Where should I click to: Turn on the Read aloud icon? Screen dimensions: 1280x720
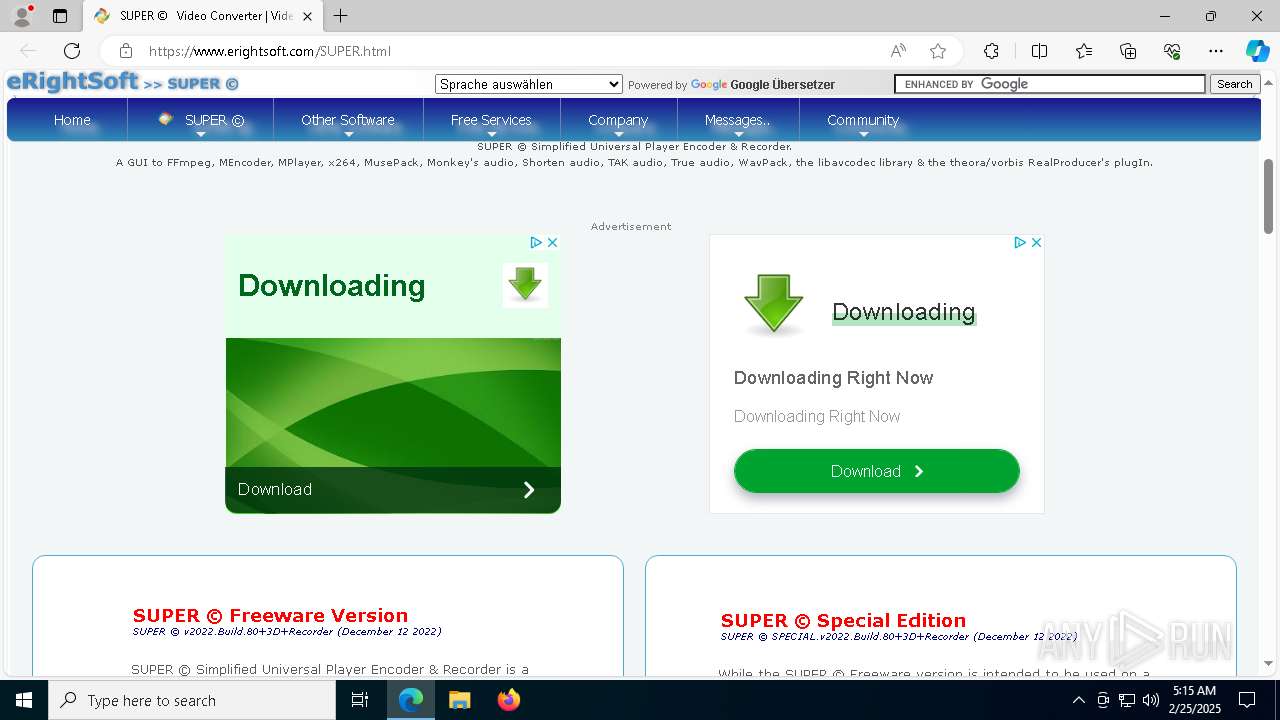click(x=898, y=51)
